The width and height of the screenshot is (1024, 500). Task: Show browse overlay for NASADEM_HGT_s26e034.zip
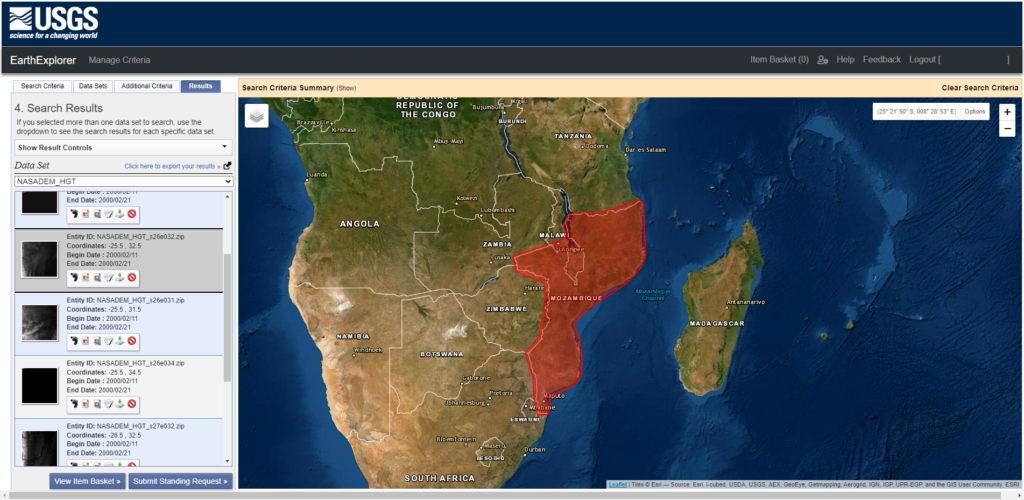pos(85,404)
